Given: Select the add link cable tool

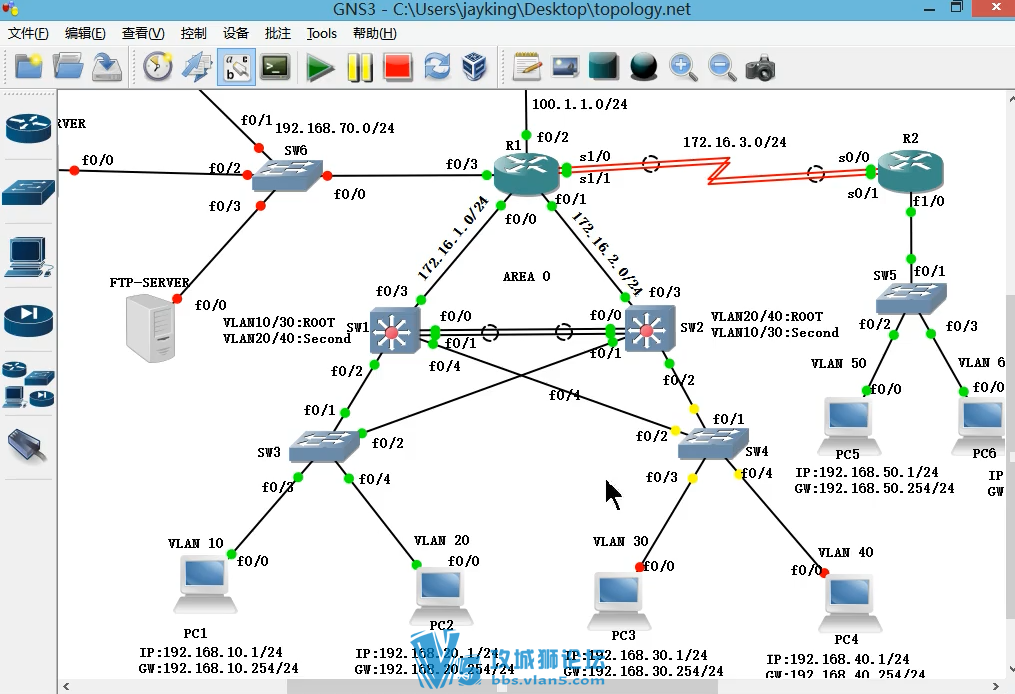Looking at the screenshot, I should [28, 447].
